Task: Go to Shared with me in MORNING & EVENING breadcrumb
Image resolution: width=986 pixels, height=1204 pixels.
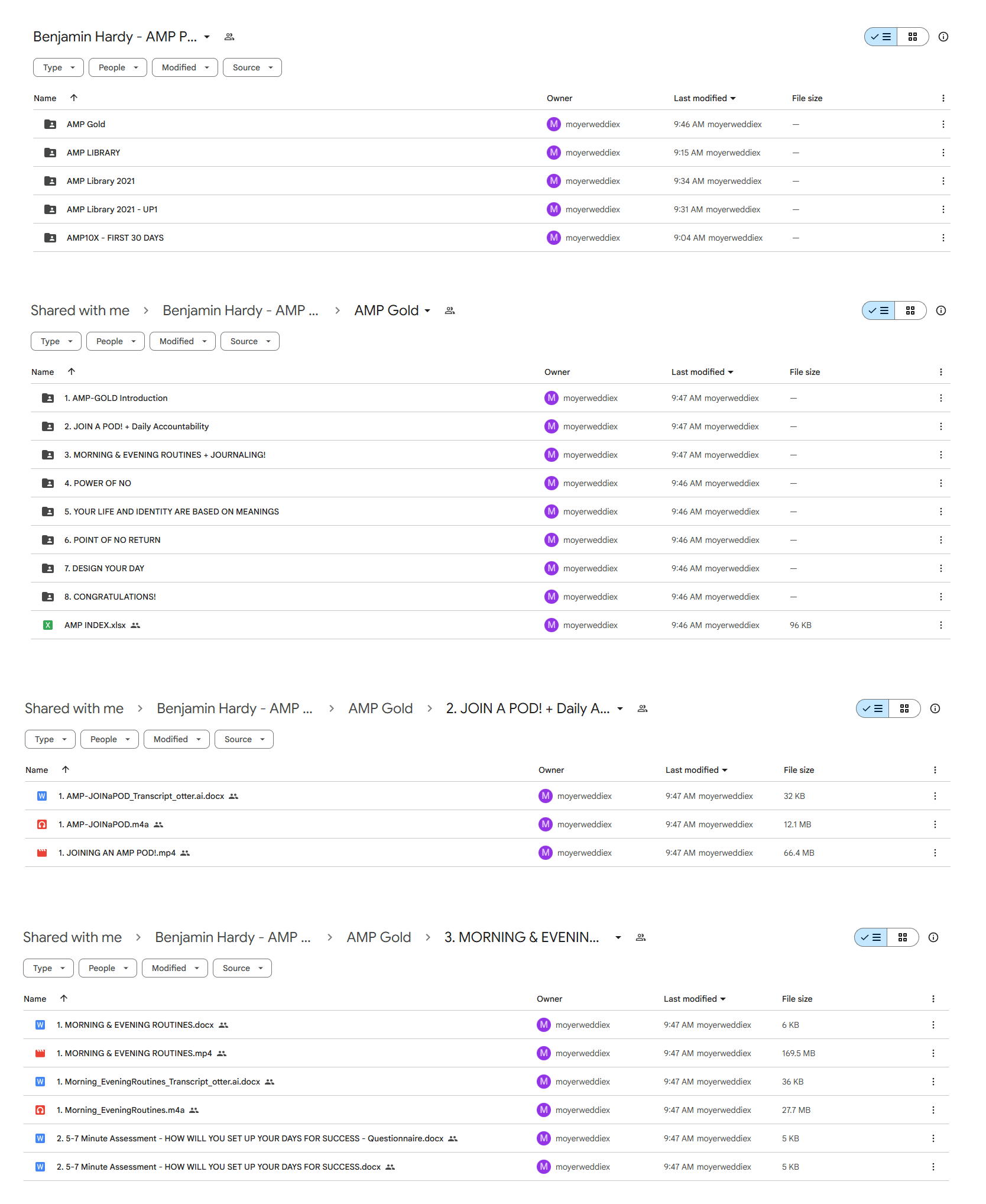Action: click(x=72, y=937)
